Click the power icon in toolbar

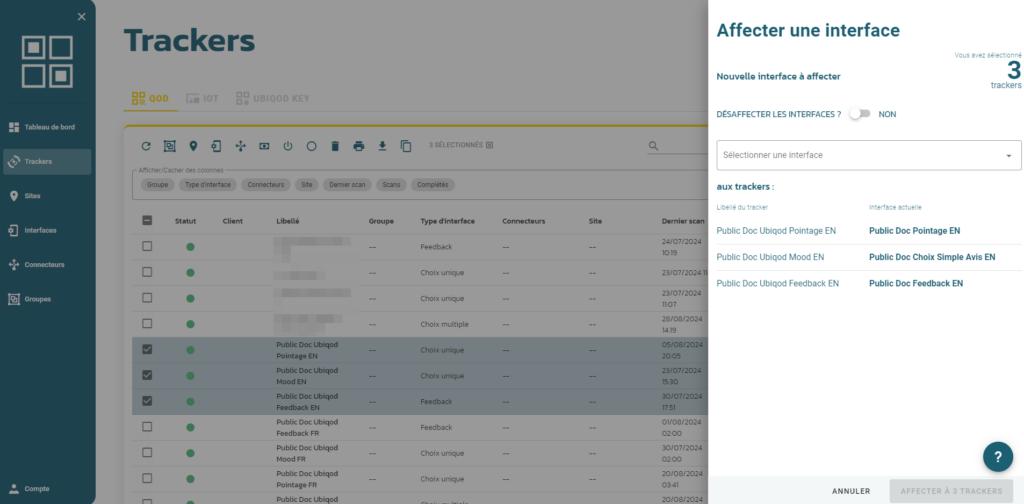[x=288, y=146]
